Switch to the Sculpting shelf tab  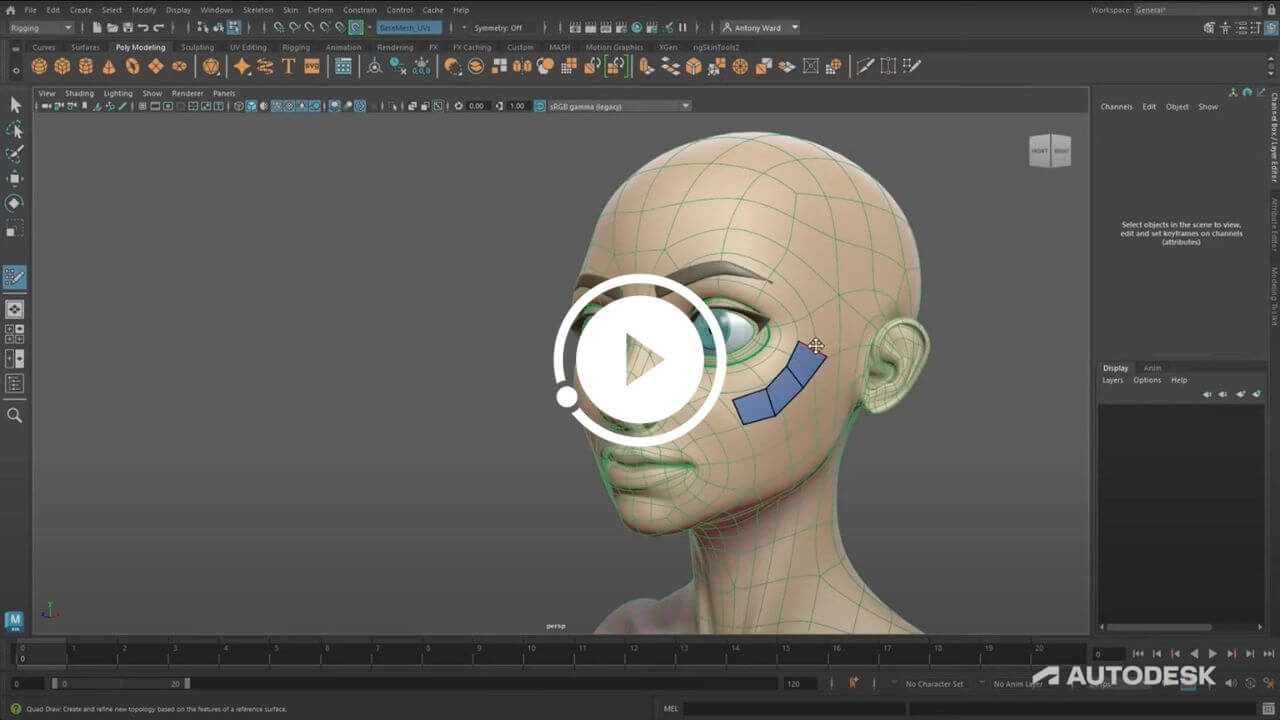click(197, 47)
